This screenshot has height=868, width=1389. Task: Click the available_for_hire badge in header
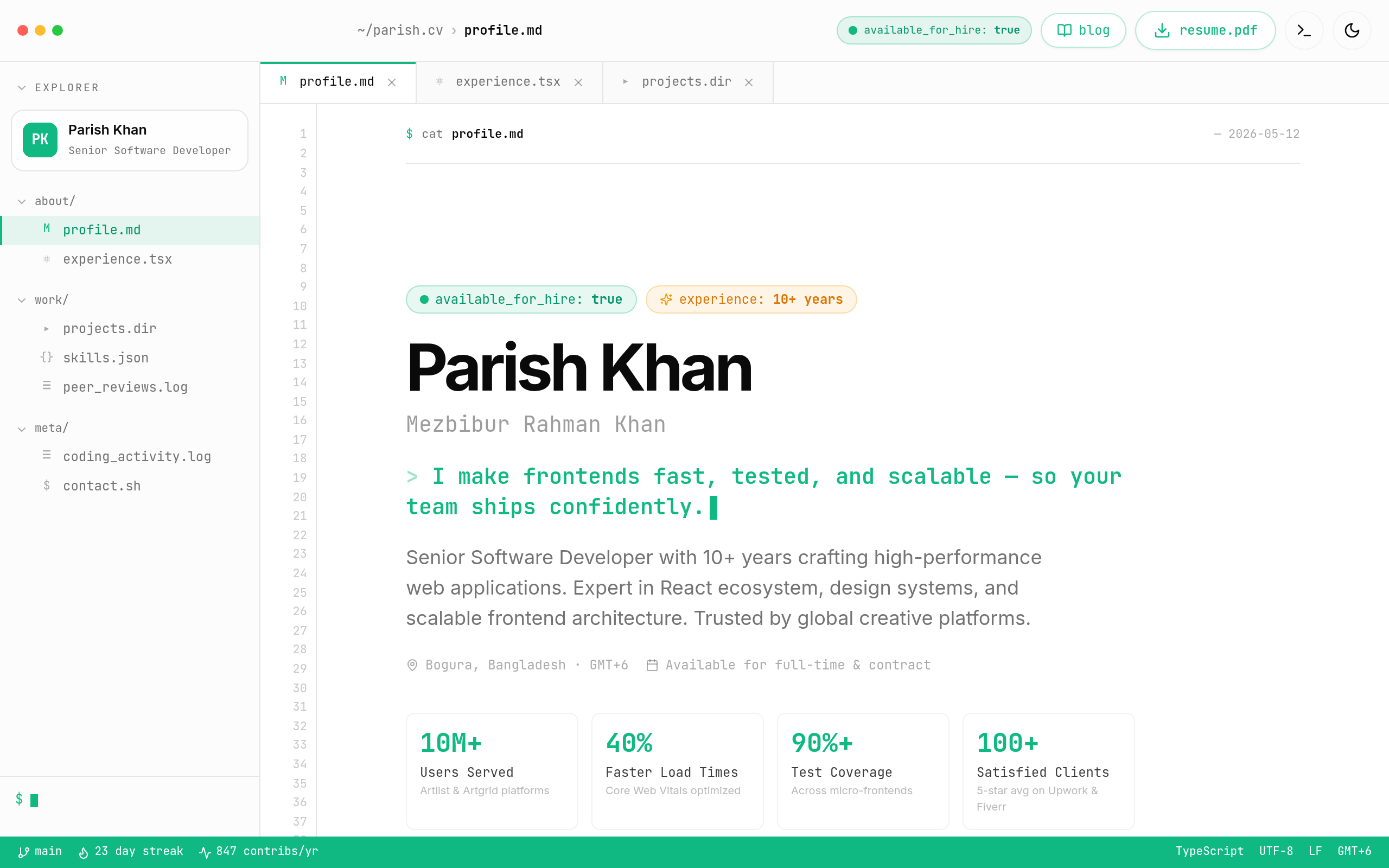[934, 30]
